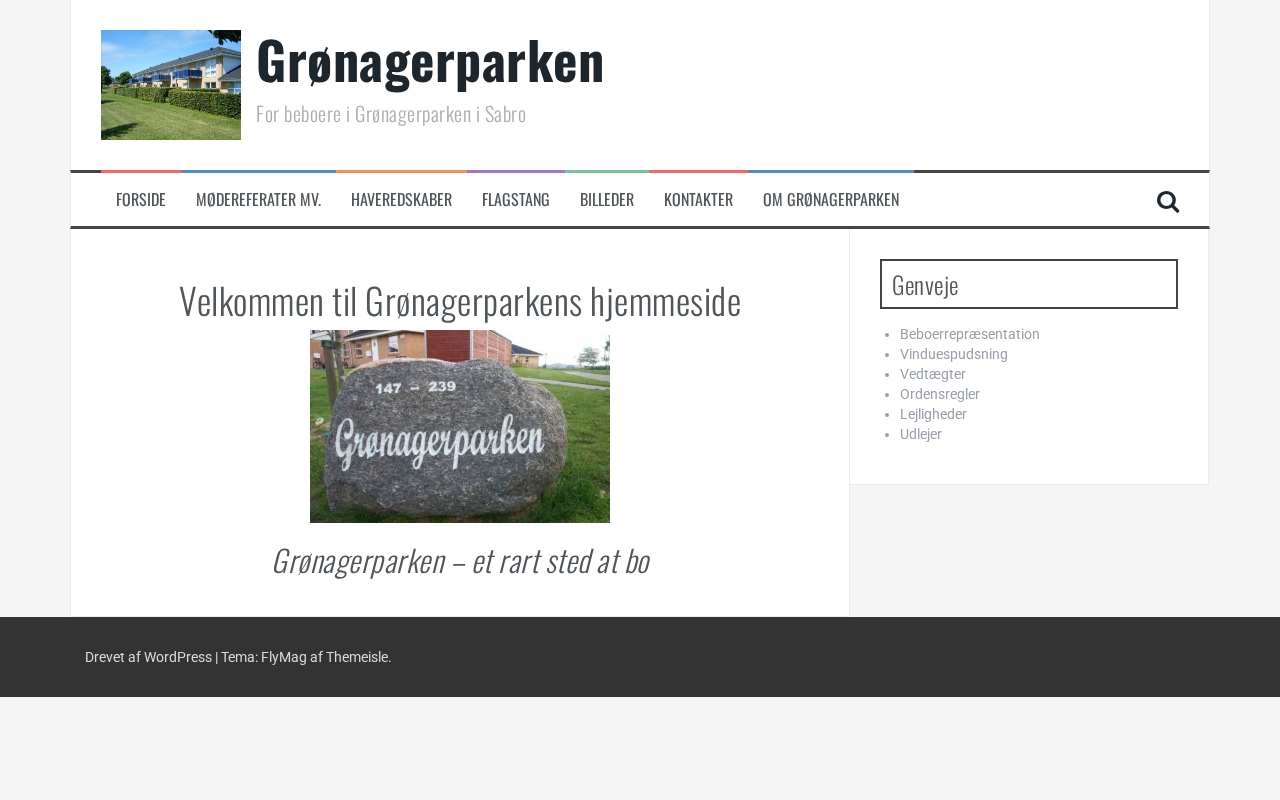The height and width of the screenshot is (800, 1280).
Task: Click the Genveje widget heading
Action: 1029,284
